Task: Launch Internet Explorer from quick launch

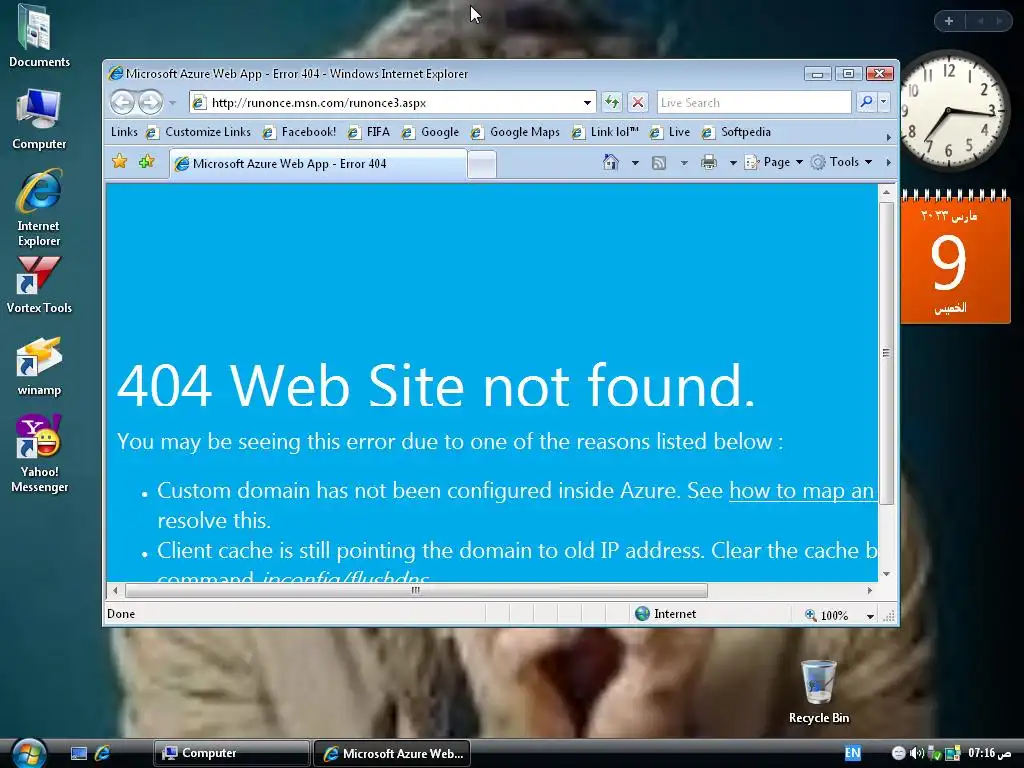Action: [x=103, y=753]
